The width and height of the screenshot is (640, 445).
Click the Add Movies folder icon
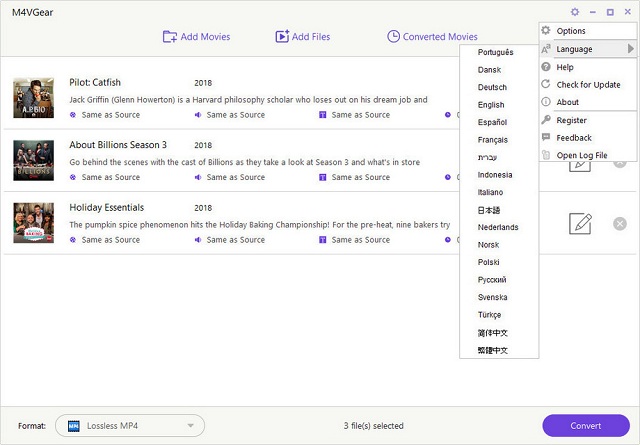[170, 37]
